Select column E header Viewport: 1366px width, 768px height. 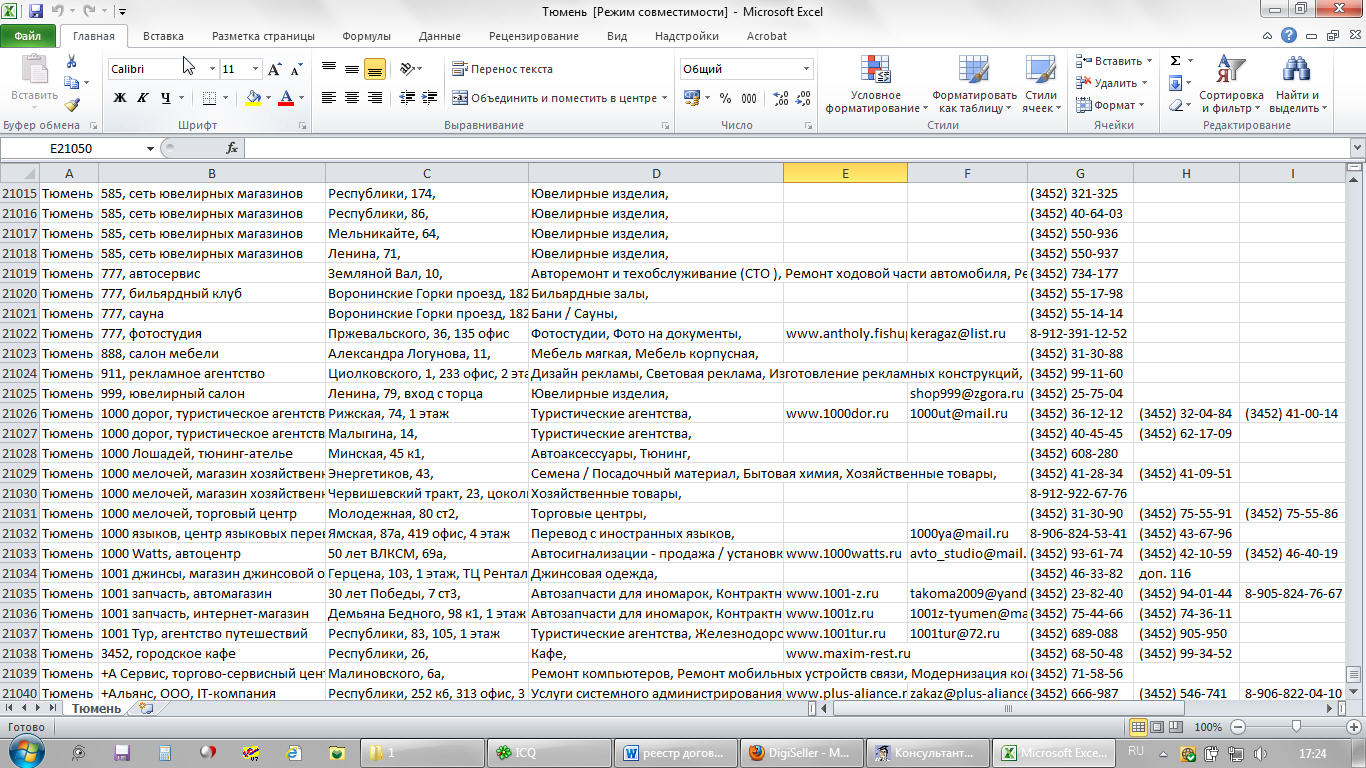click(845, 173)
